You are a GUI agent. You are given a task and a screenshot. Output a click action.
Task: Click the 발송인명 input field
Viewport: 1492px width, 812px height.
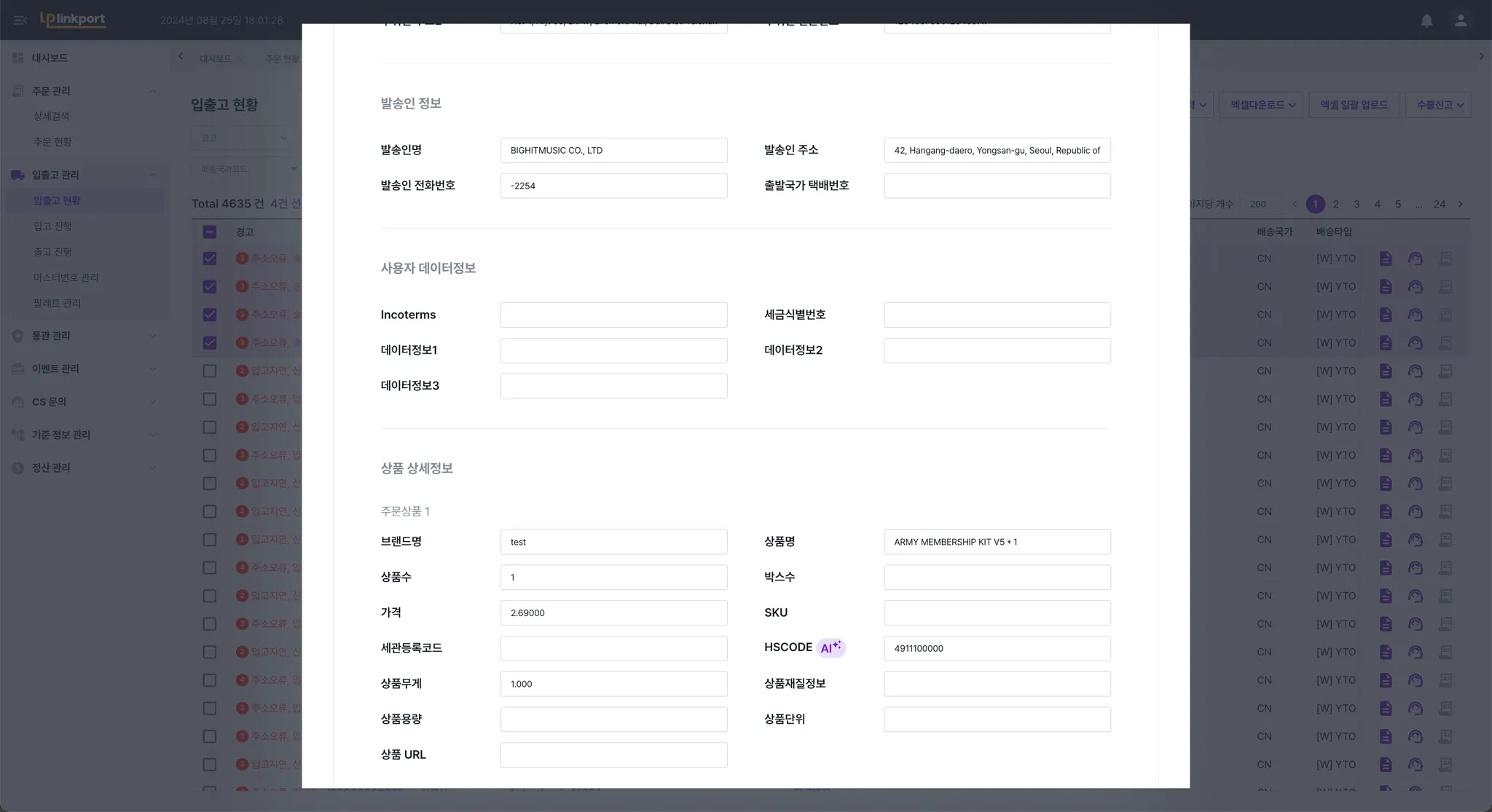point(613,150)
